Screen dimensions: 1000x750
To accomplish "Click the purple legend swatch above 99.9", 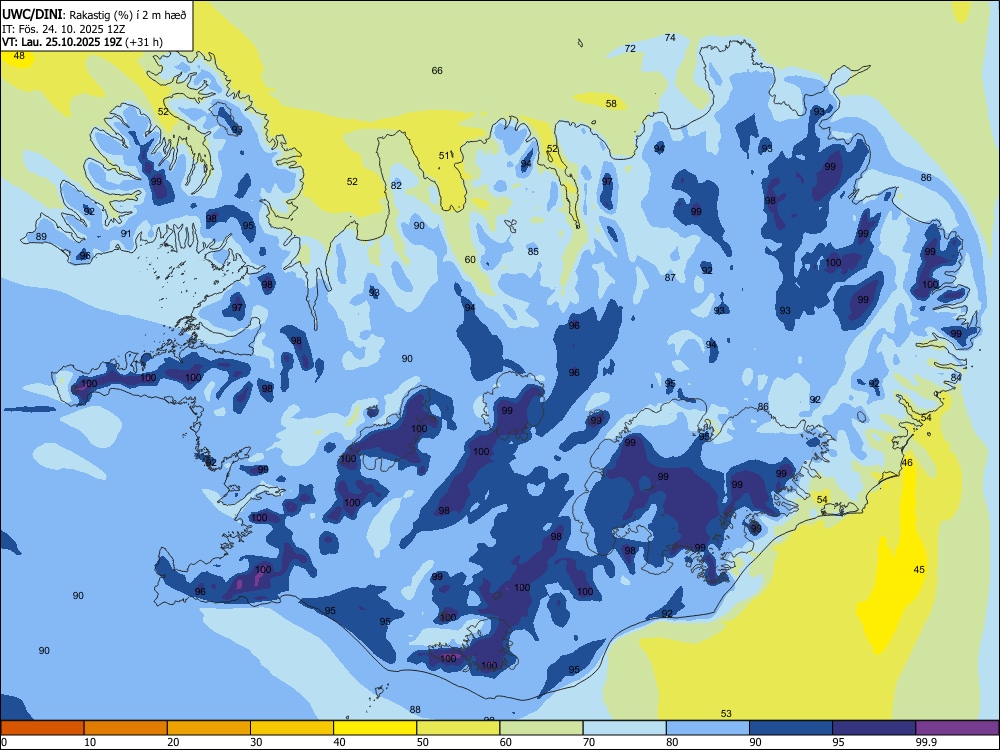I will [x=957, y=728].
